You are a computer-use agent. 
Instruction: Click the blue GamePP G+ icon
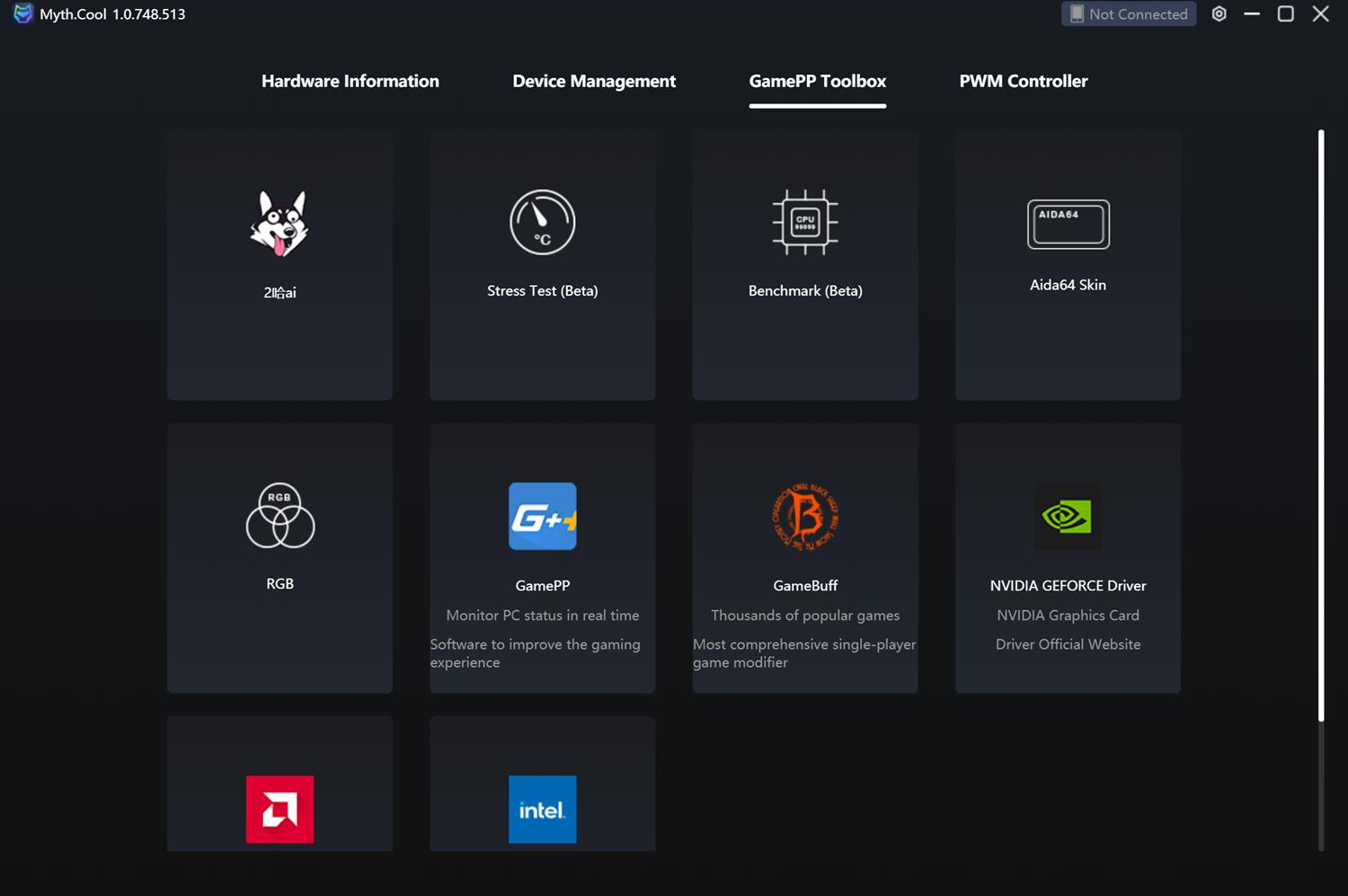[542, 517]
